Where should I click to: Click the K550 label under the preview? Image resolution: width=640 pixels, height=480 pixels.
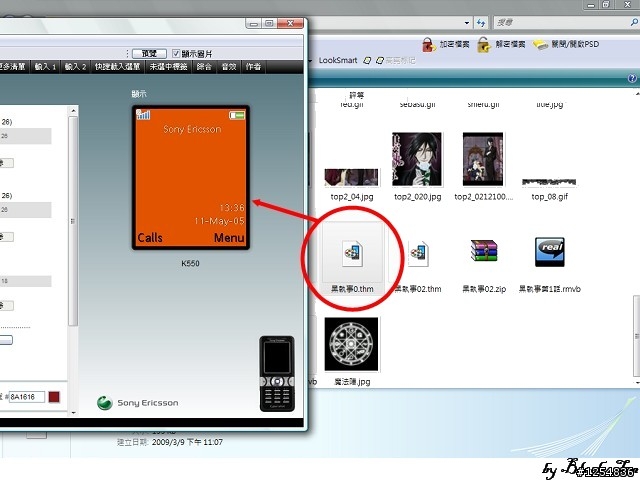(190, 263)
